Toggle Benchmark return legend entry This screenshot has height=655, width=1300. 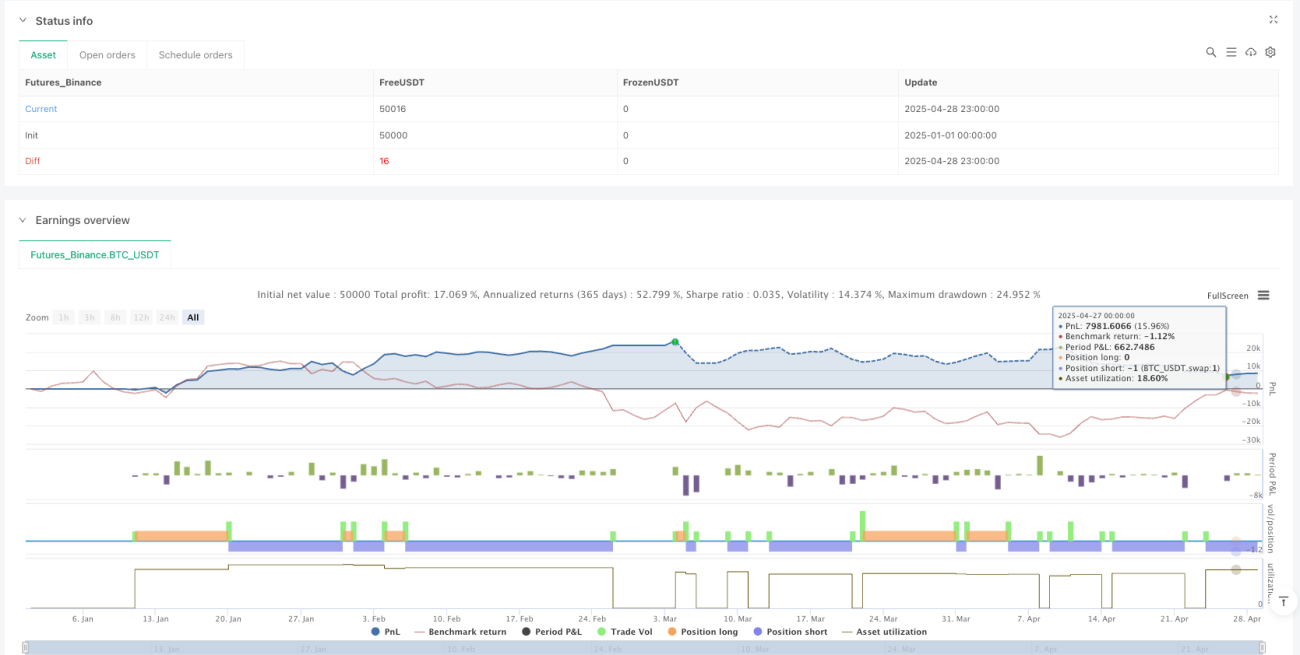tap(460, 632)
